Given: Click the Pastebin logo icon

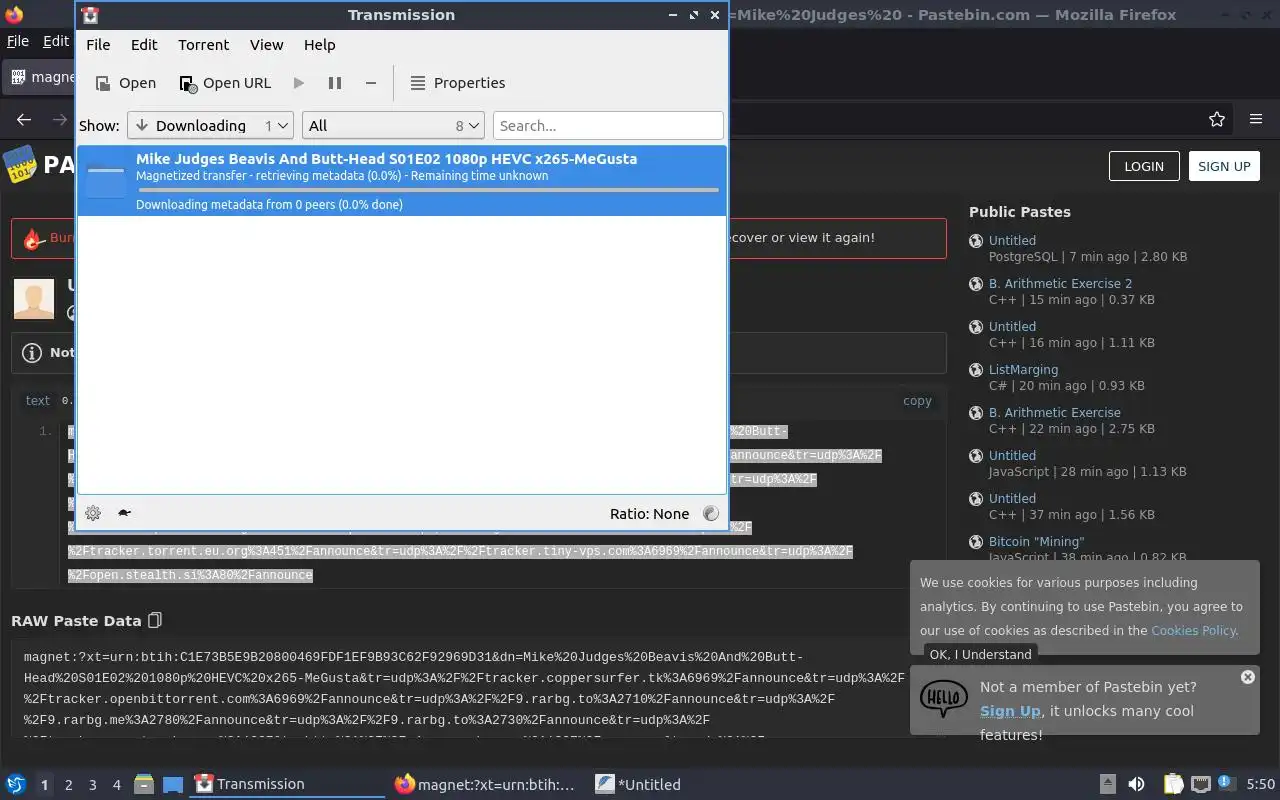Looking at the screenshot, I should [20, 165].
